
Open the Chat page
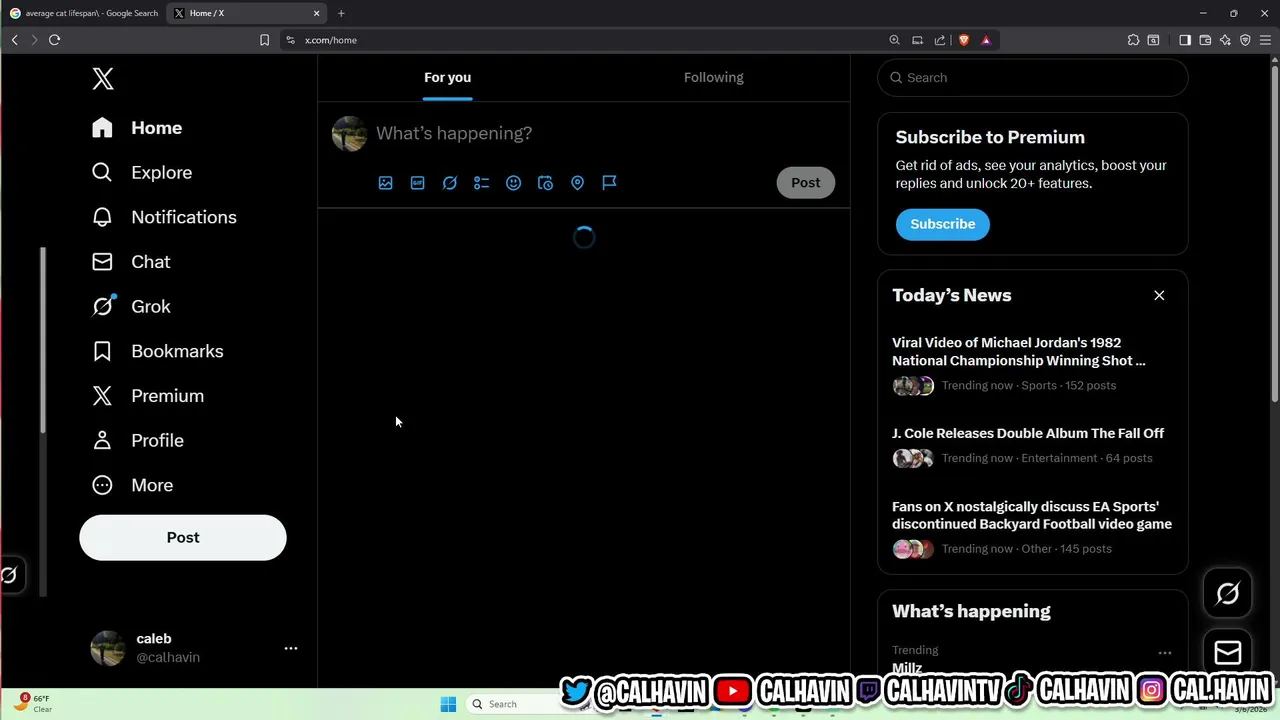131,262
